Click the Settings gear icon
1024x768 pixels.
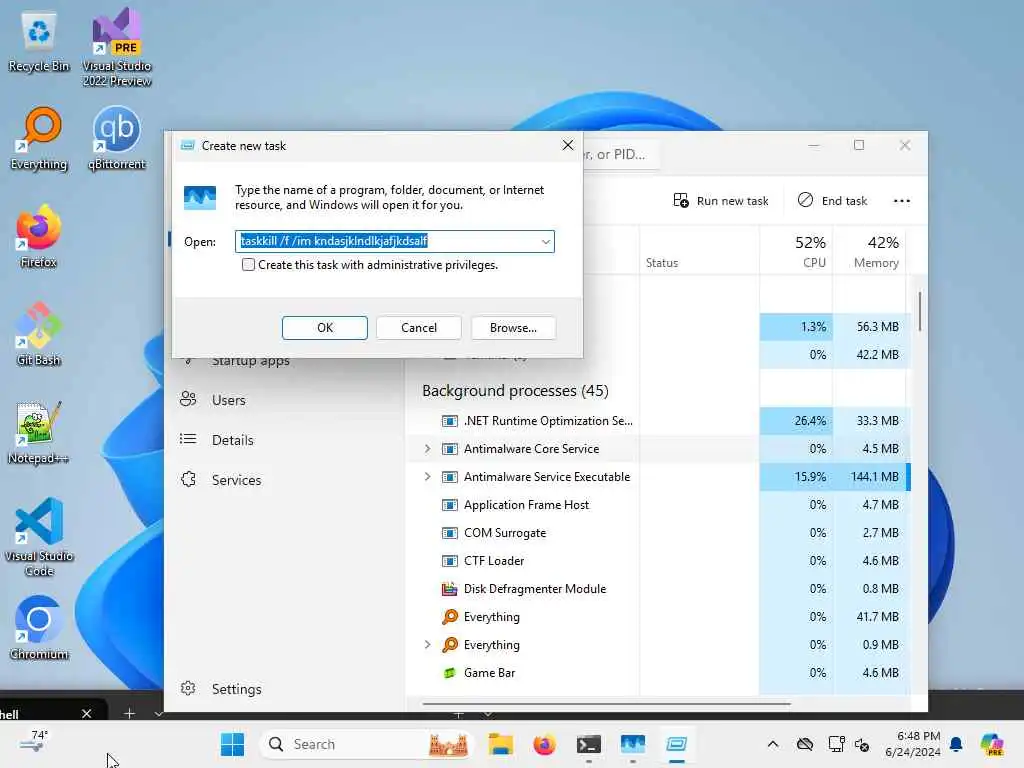tap(188, 688)
